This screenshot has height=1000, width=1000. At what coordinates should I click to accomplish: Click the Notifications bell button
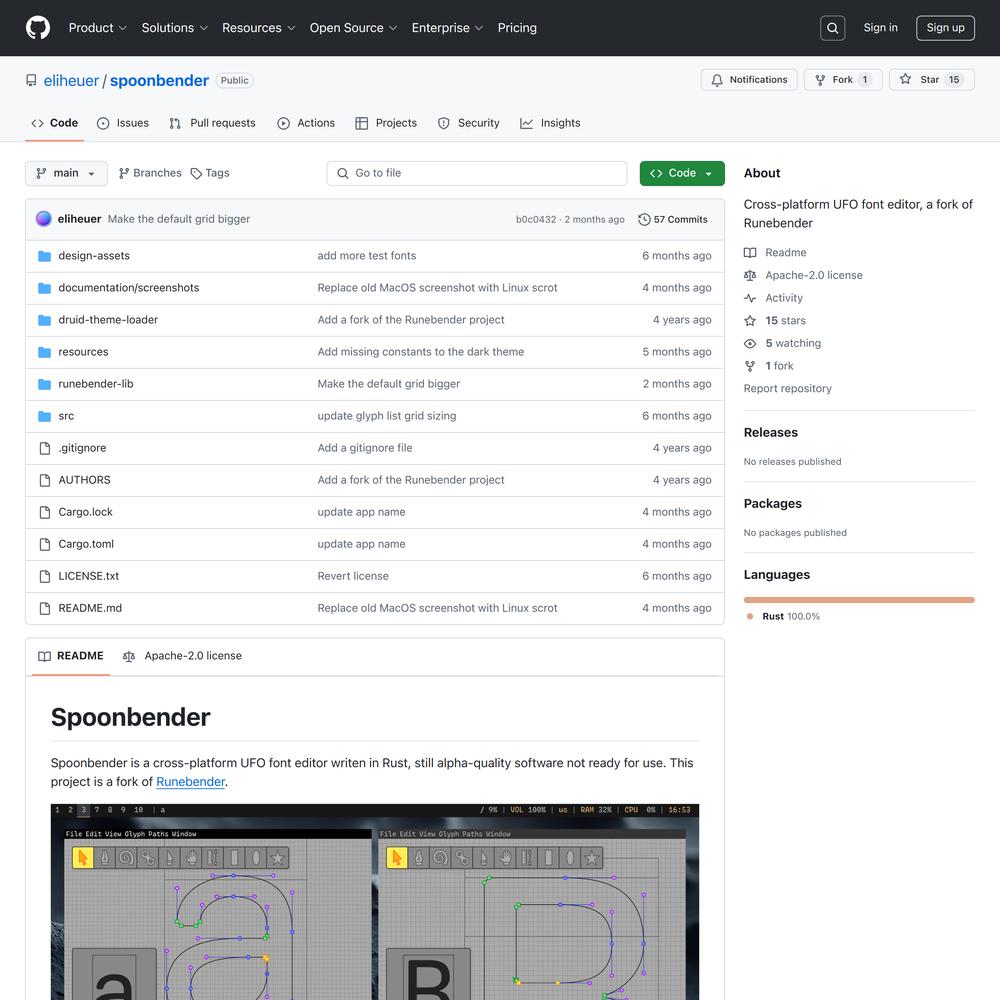(x=749, y=80)
